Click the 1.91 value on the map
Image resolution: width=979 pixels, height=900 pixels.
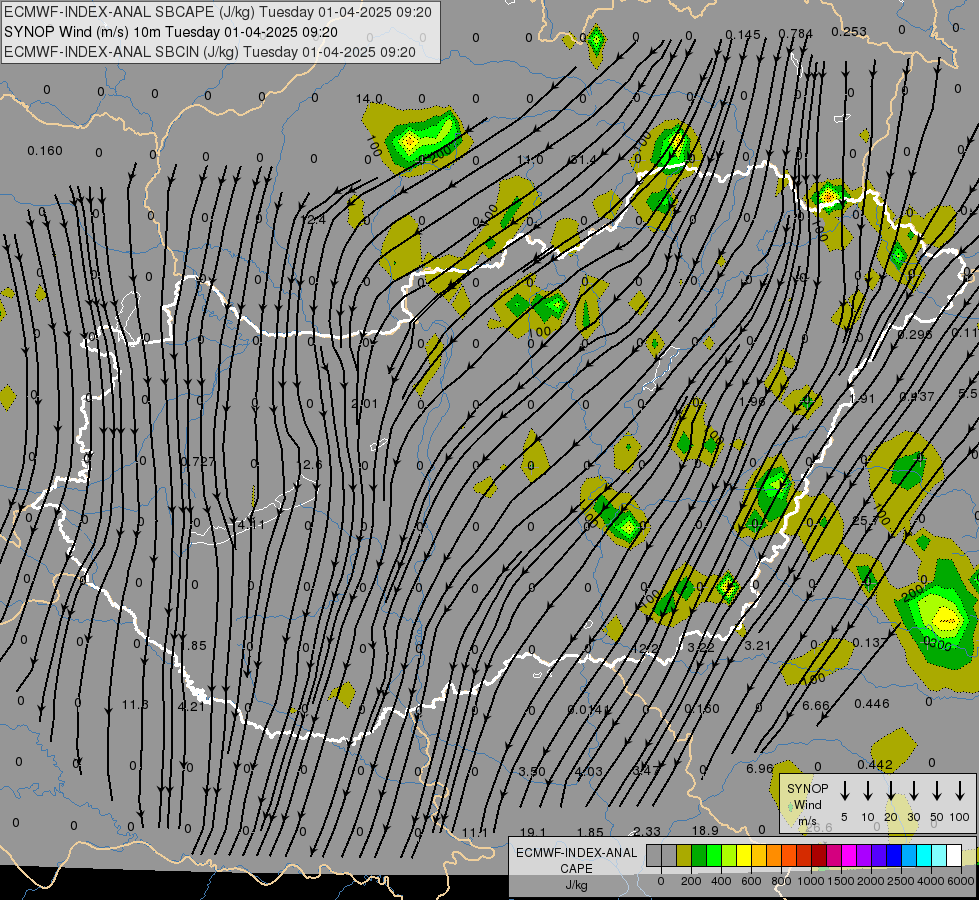(862, 398)
